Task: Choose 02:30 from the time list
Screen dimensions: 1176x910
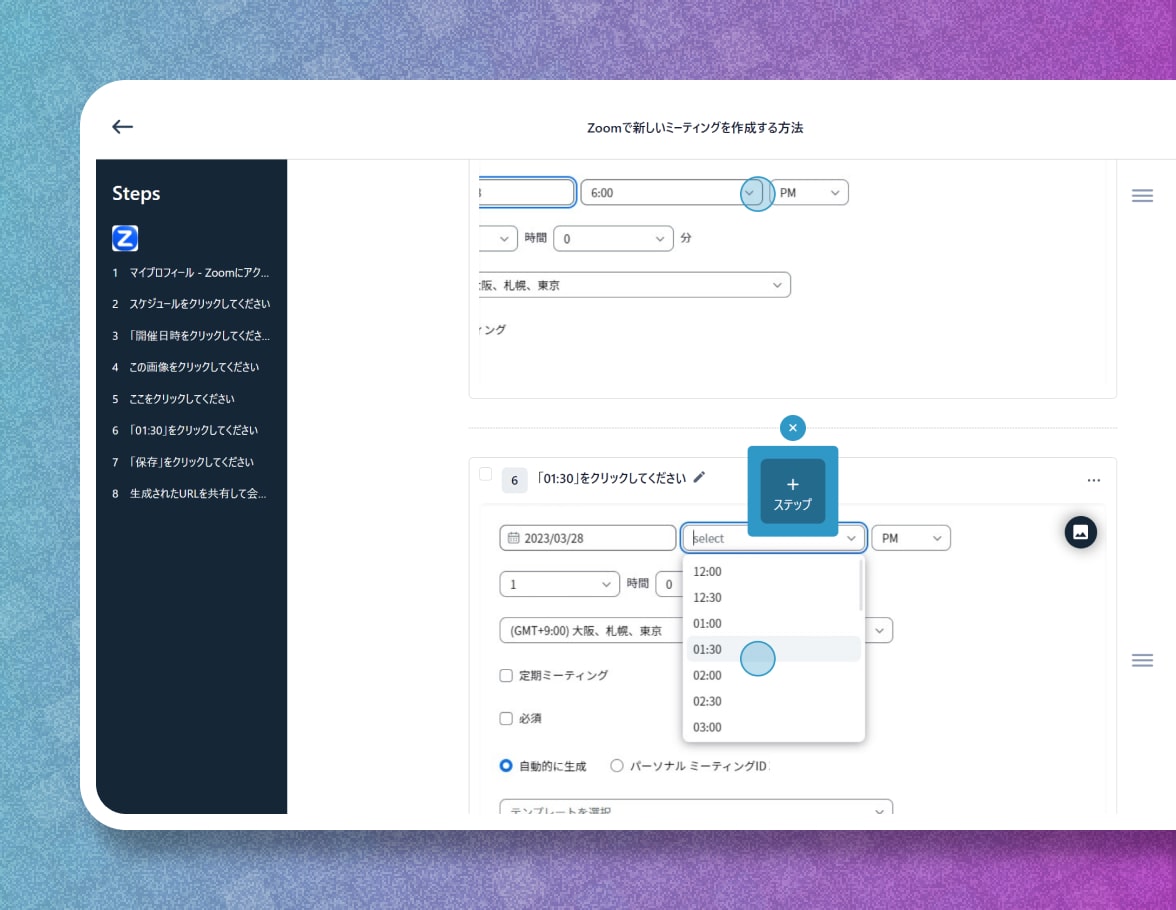Action: click(773, 701)
